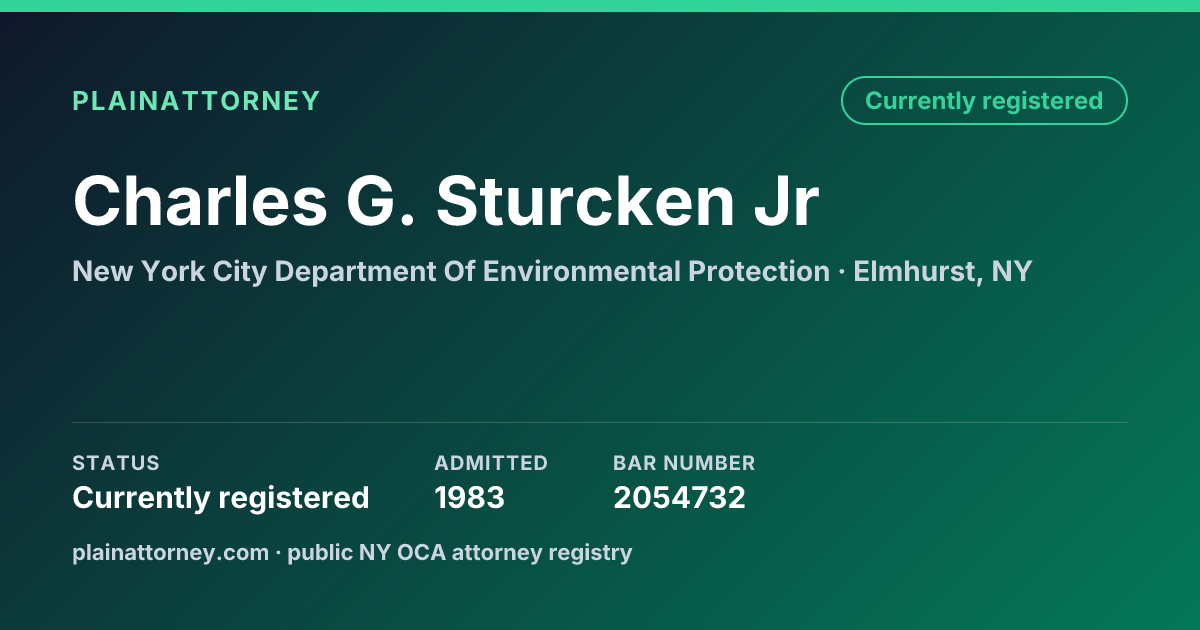Select the bar number 2054732
1200x630 pixels.
point(680,497)
